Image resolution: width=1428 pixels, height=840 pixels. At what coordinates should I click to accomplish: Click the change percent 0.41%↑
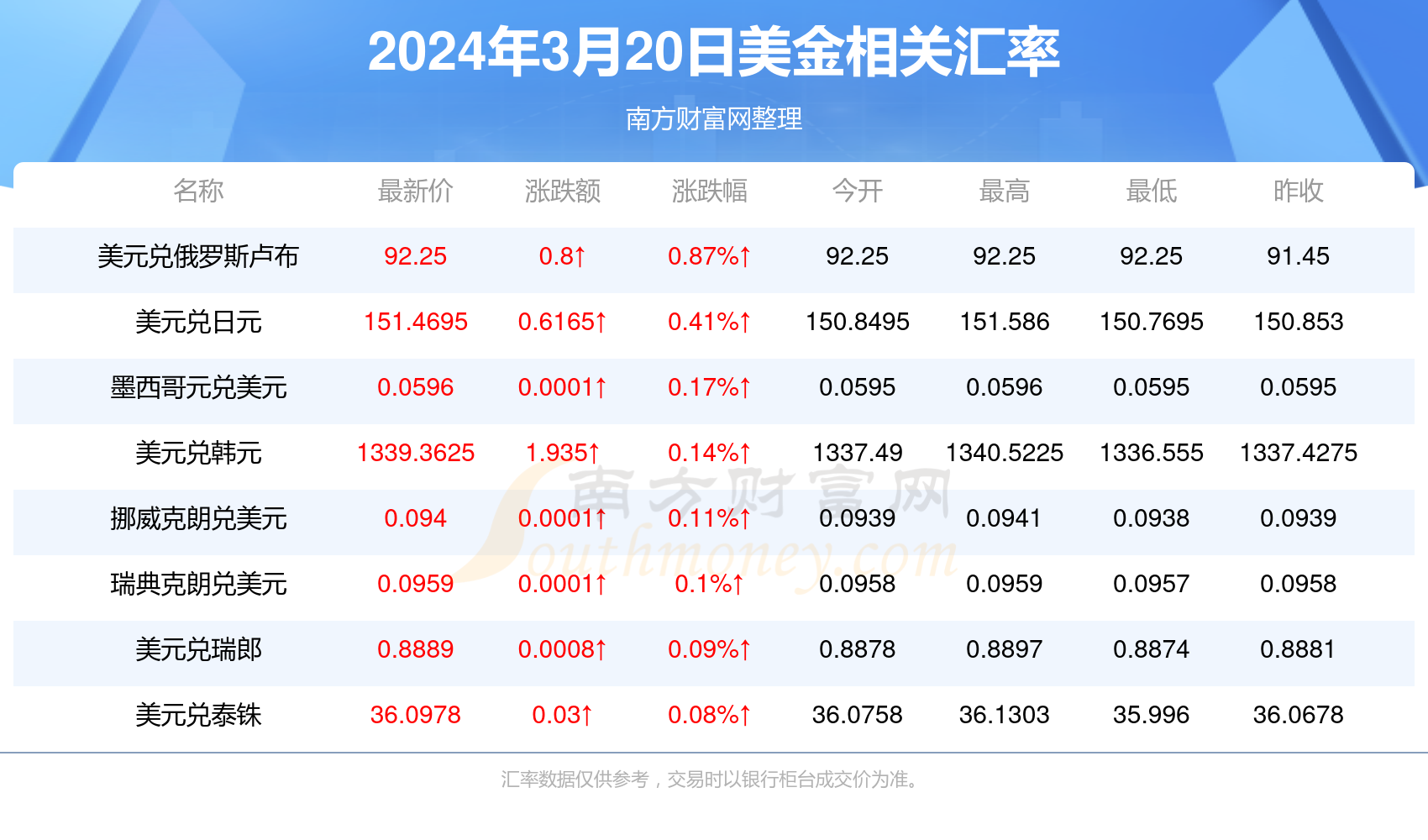[709, 322]
